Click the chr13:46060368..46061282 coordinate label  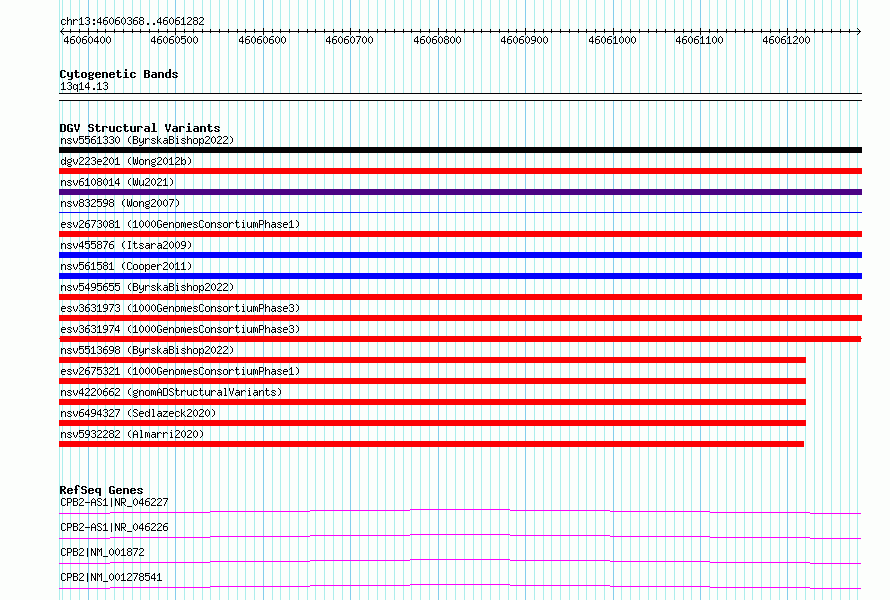132,21
